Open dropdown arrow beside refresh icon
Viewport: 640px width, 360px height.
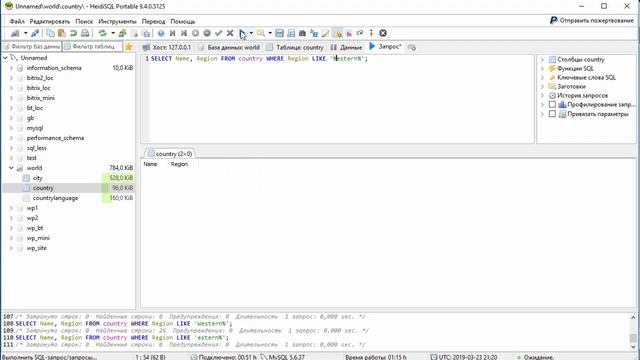pyautogui.click(x=113, y=33)
